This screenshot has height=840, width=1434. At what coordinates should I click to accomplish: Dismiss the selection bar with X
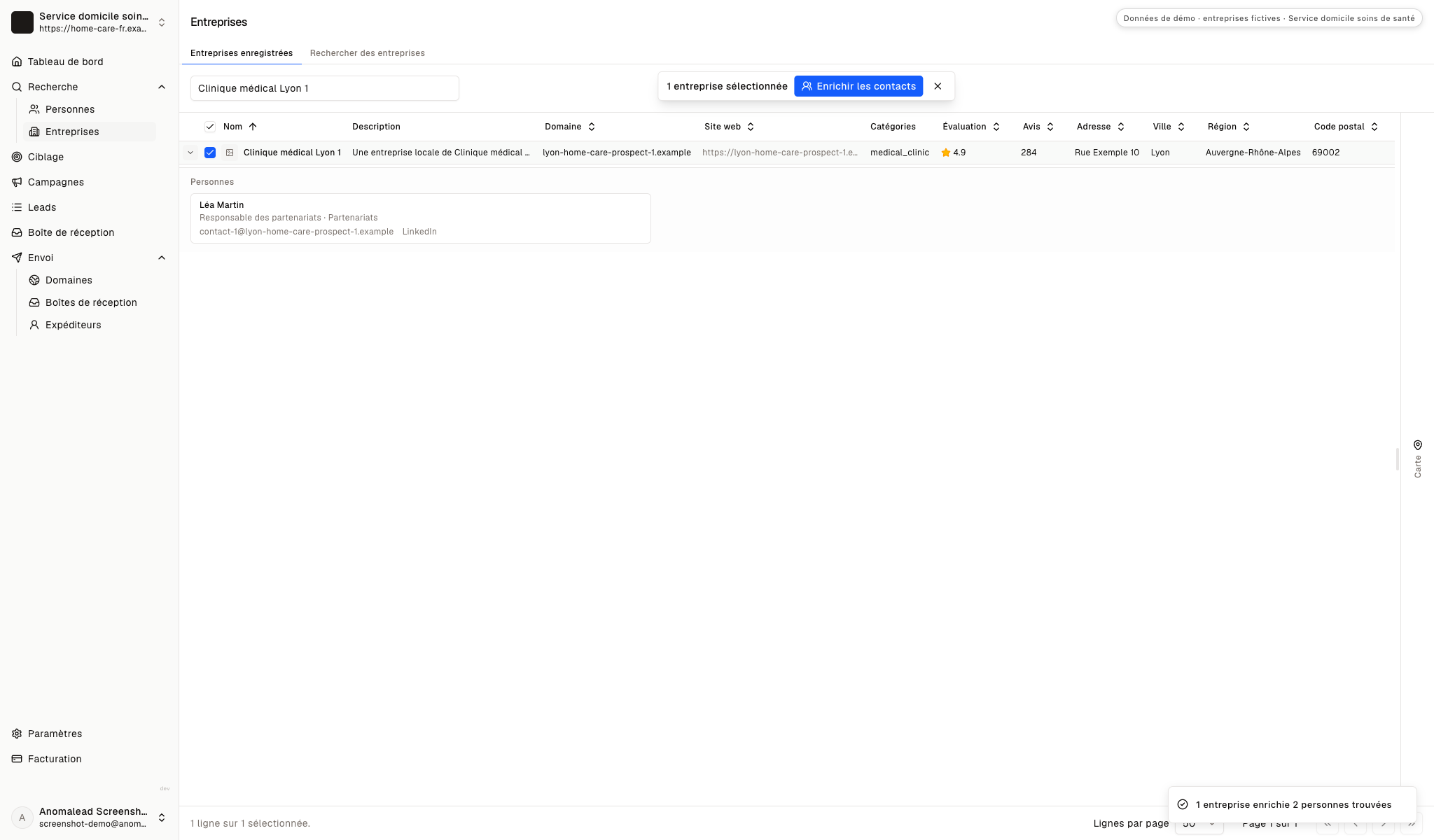(x=938, y=86)
